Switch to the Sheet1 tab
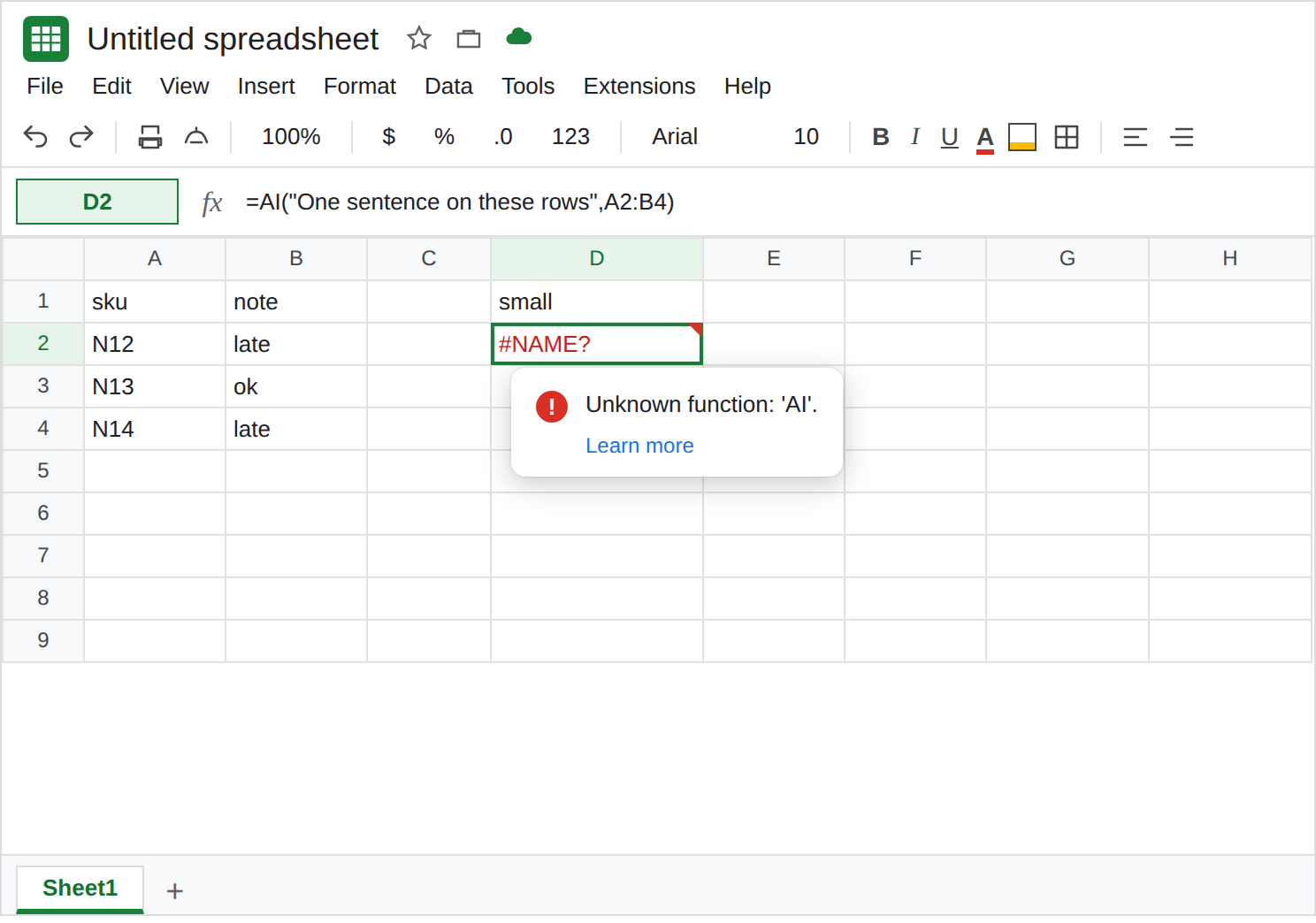 pyautogui.click(x=80, y=889)
